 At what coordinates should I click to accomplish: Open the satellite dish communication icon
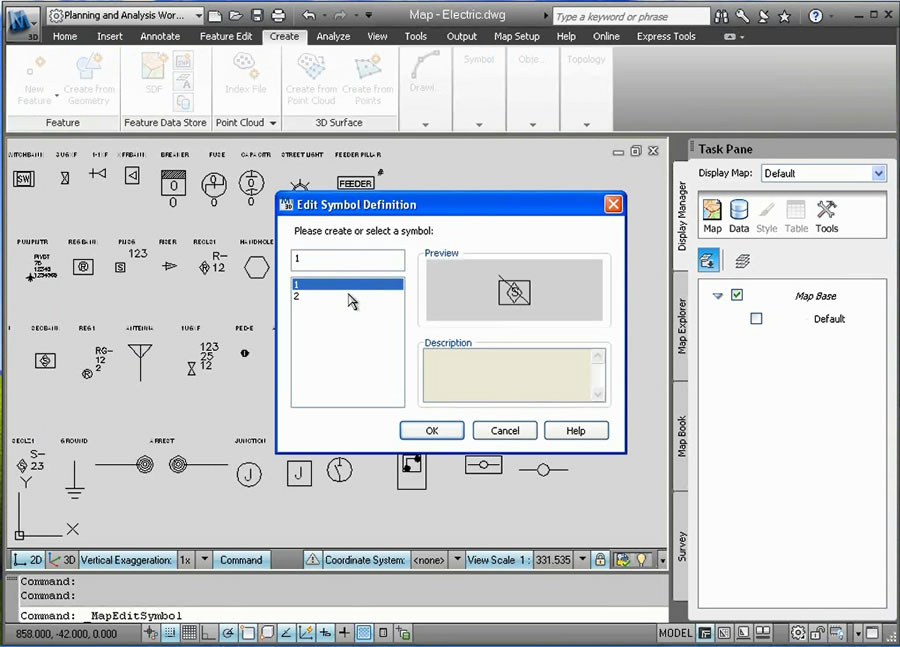click(x=763, y=17)
